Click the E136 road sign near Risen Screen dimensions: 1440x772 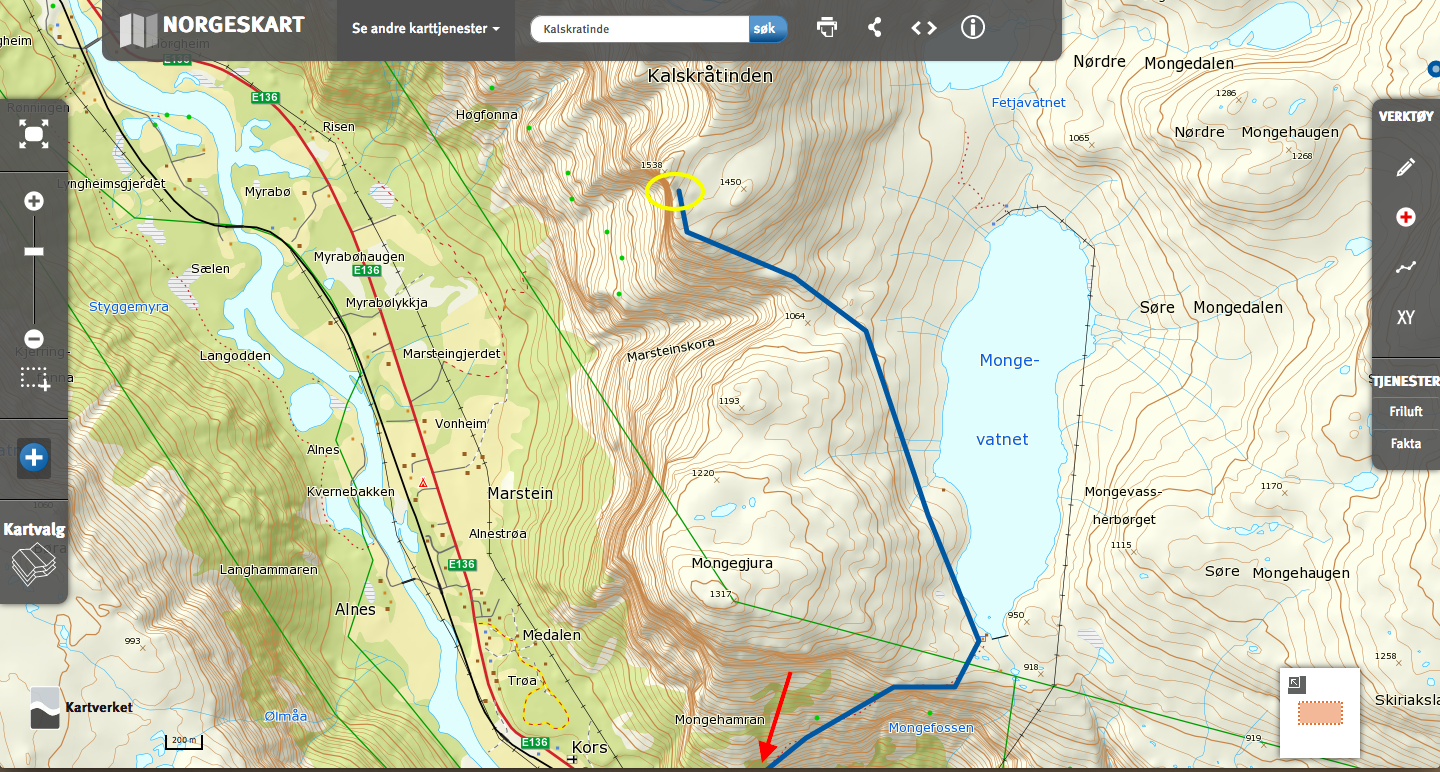[x=264, y=97]
